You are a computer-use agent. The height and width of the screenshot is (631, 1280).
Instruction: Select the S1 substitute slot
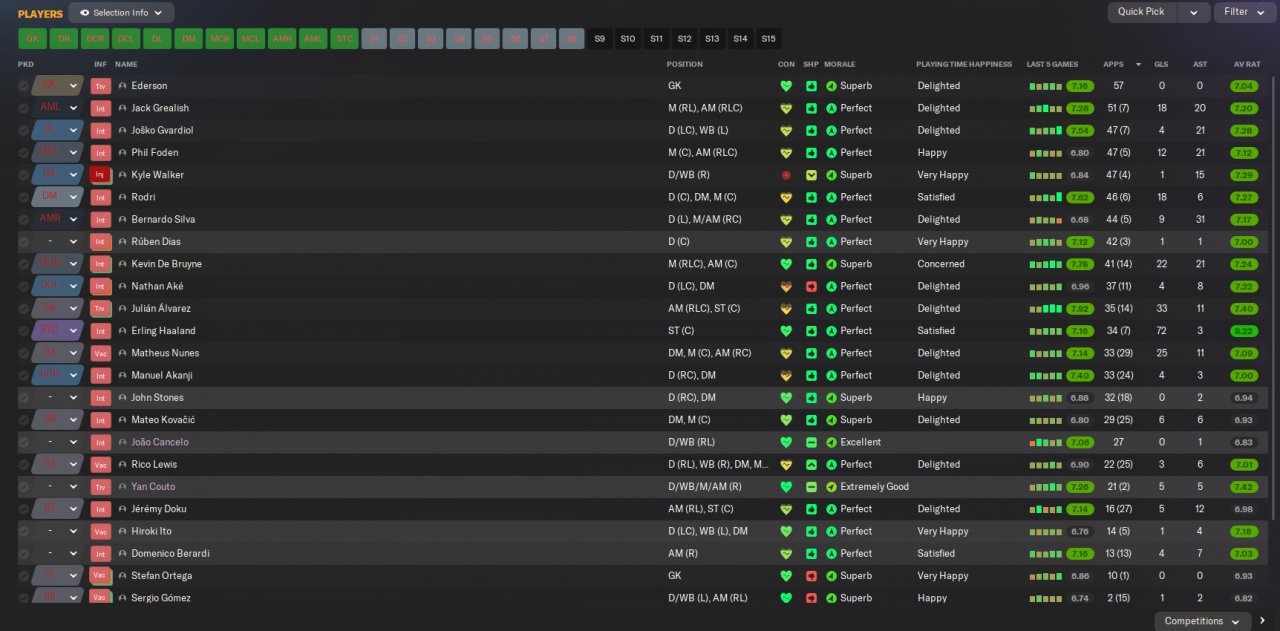[375, 39]
